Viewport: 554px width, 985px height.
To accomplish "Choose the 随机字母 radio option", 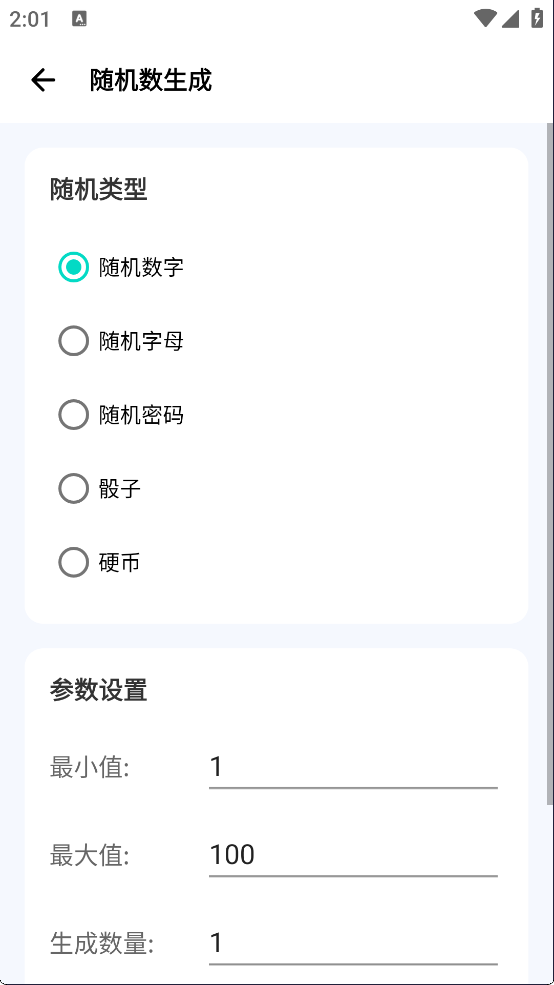I will pos(122,341).
